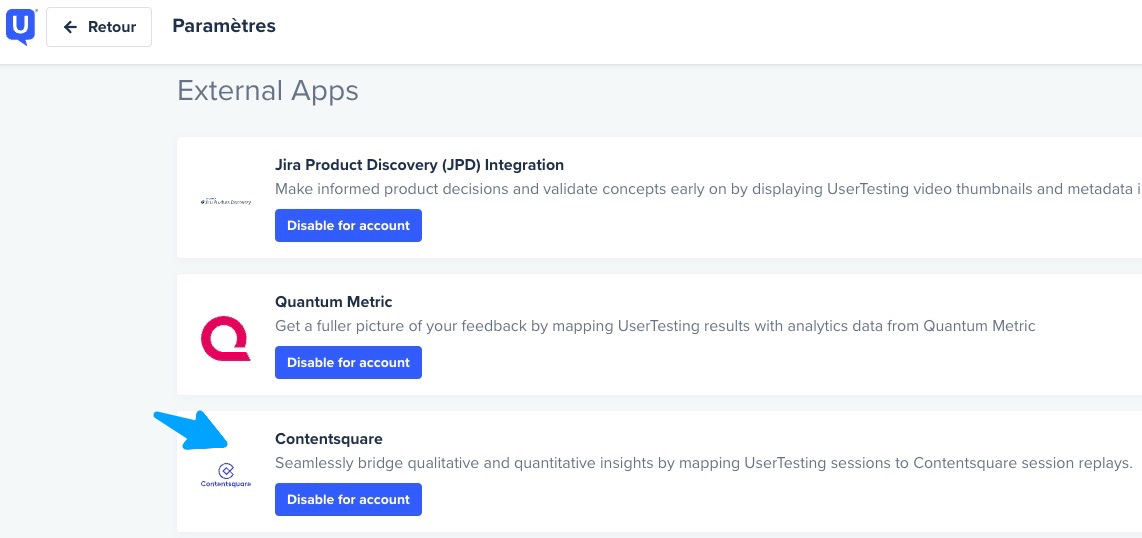This screenshot has height=538, width=1142.
Task: Select the Quantum Metric title text
Action: pyautogui.click(x=334, y=301)
